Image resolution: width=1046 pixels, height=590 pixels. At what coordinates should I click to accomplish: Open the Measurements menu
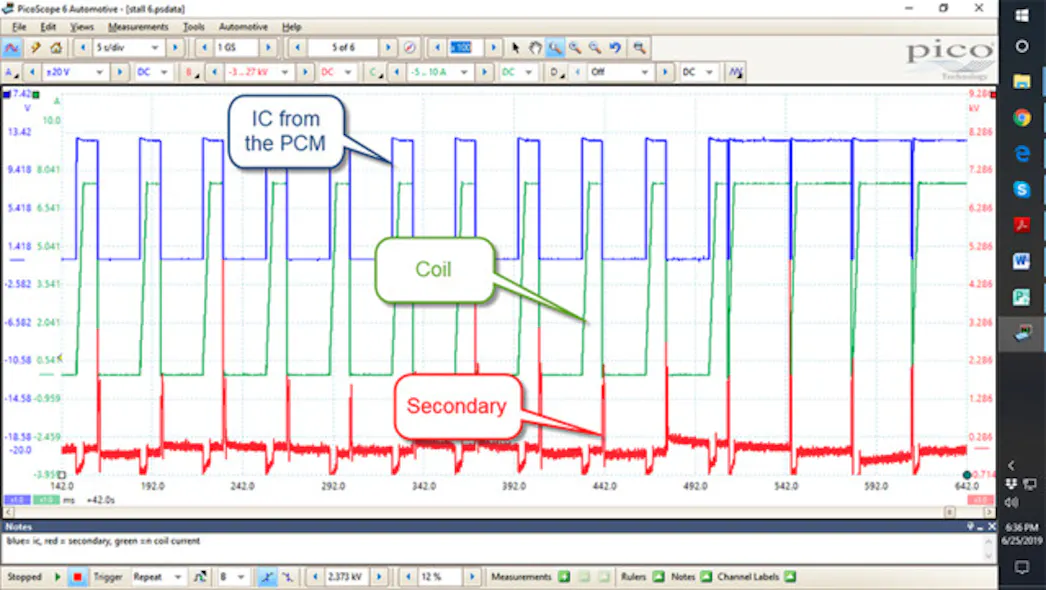(138, 27)
